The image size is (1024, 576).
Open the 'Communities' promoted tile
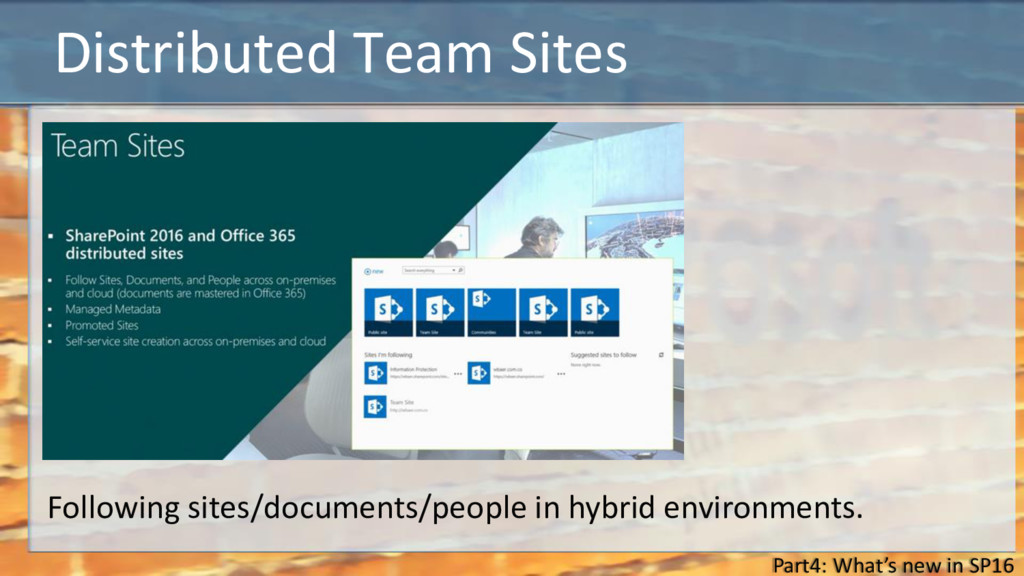pos(492,312)
